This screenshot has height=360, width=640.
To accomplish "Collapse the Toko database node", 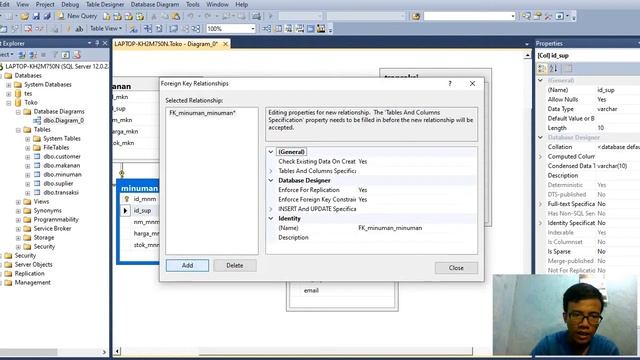I will pos(9,103).
